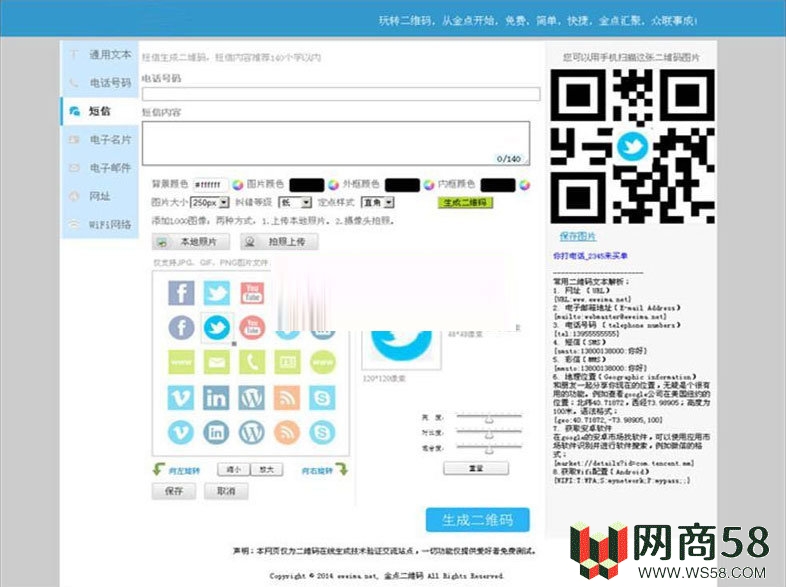Select the square LinkedIn logo icon
786x587 pixels.
point(217,398)
